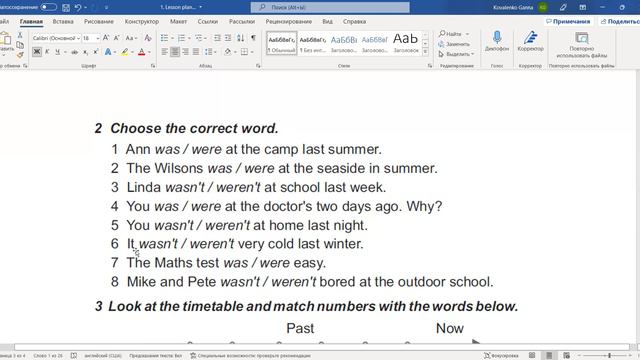
Task: Clear all formatting icon
Action: (x=148, y=38)
